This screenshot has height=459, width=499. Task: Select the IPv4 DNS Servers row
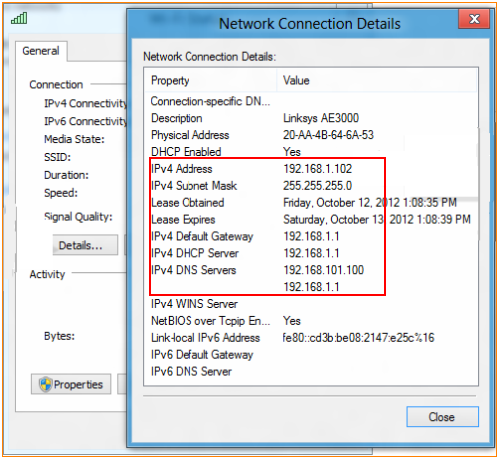[x=311, y=270]
